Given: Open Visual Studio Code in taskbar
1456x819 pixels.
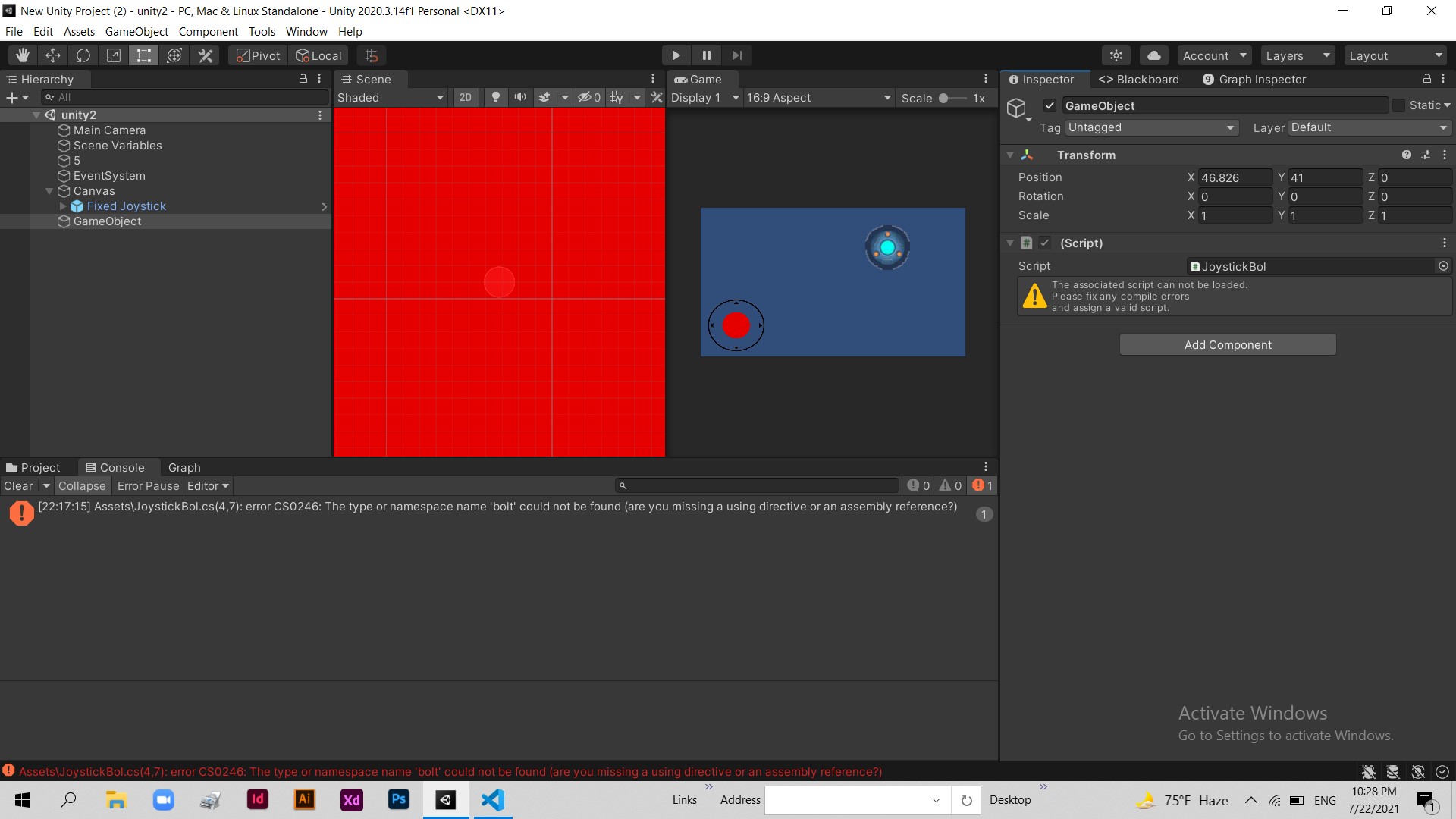Looking at the screenshot, I should [493, 800].
